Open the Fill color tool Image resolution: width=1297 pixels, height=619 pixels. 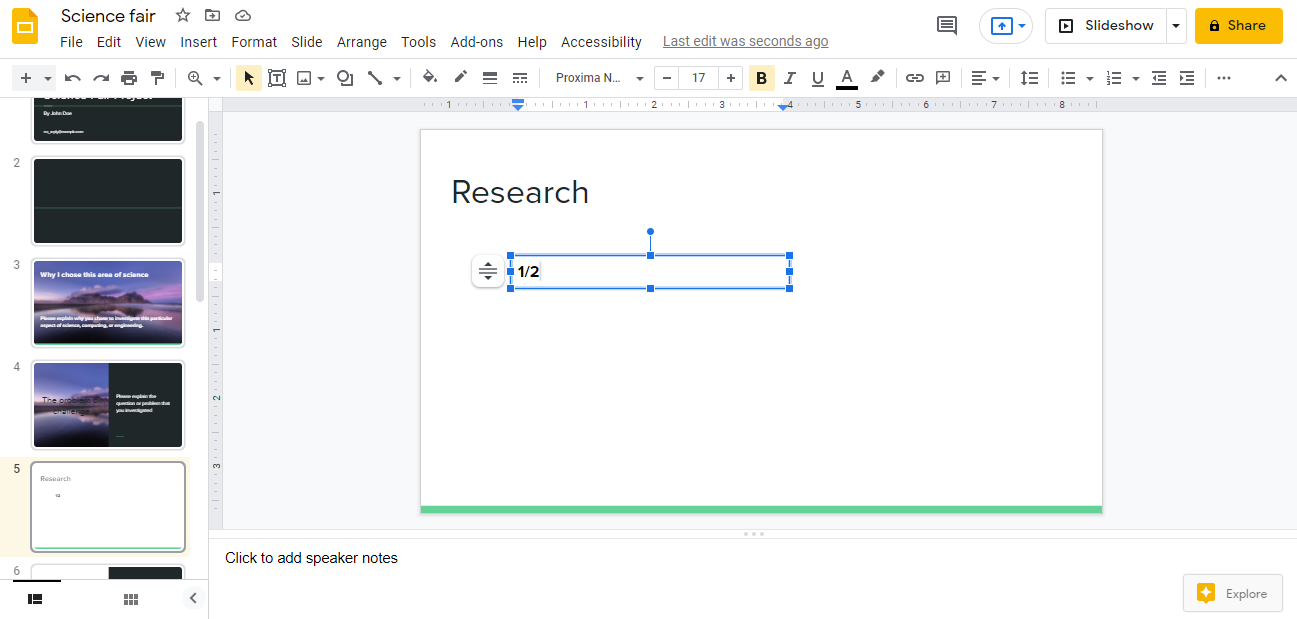[x=430, y=77]
